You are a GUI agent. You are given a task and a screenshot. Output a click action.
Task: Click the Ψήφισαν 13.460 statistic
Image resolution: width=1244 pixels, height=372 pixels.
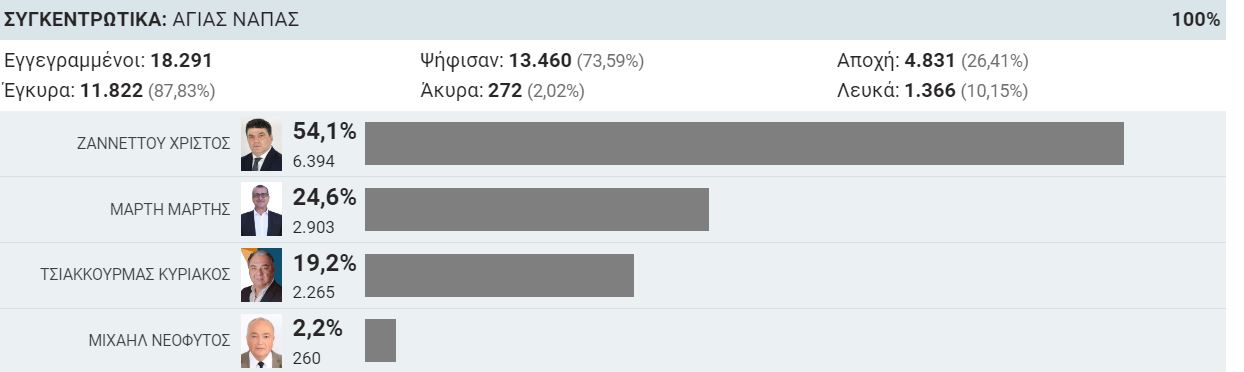pos(532,61)
